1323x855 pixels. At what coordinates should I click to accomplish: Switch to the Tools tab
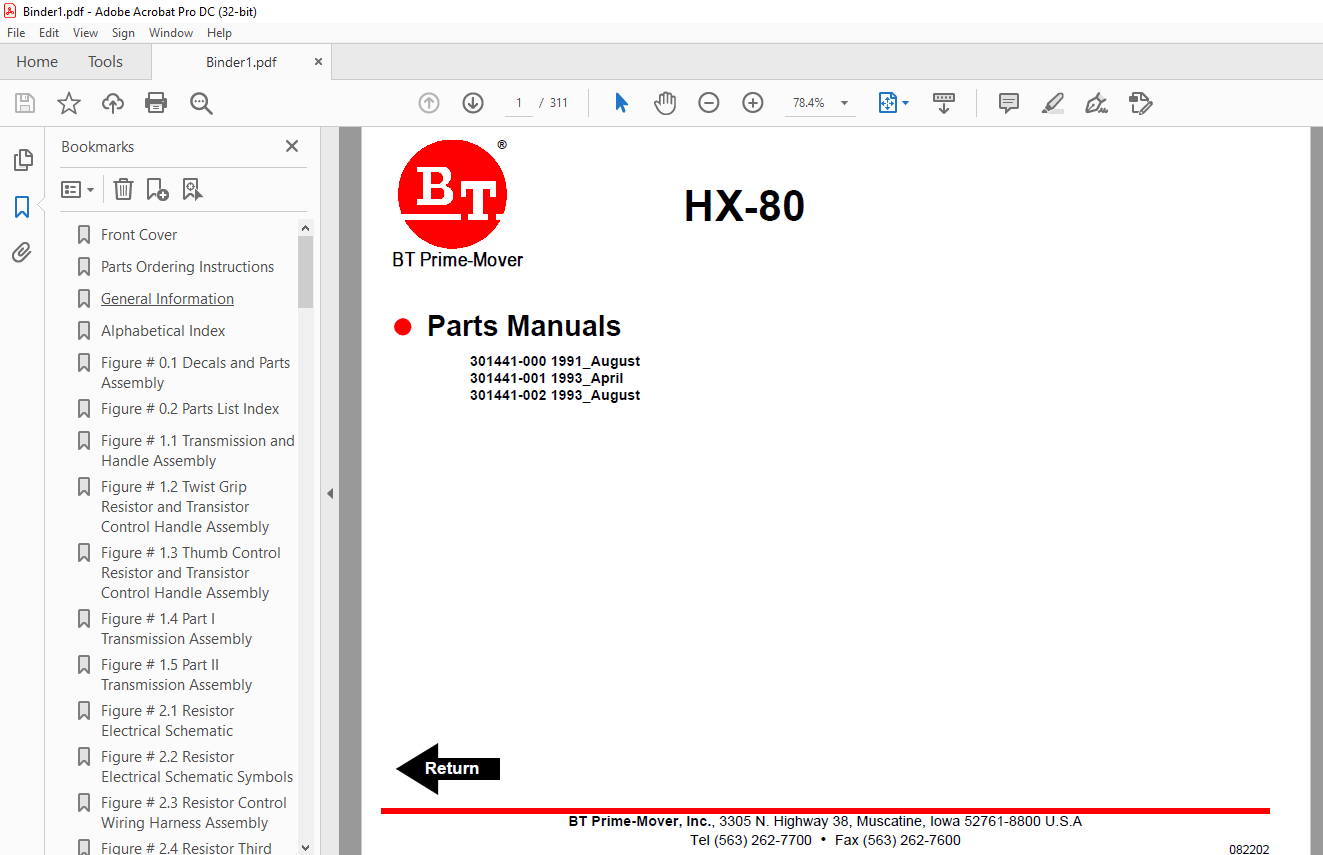coord(105,62)
